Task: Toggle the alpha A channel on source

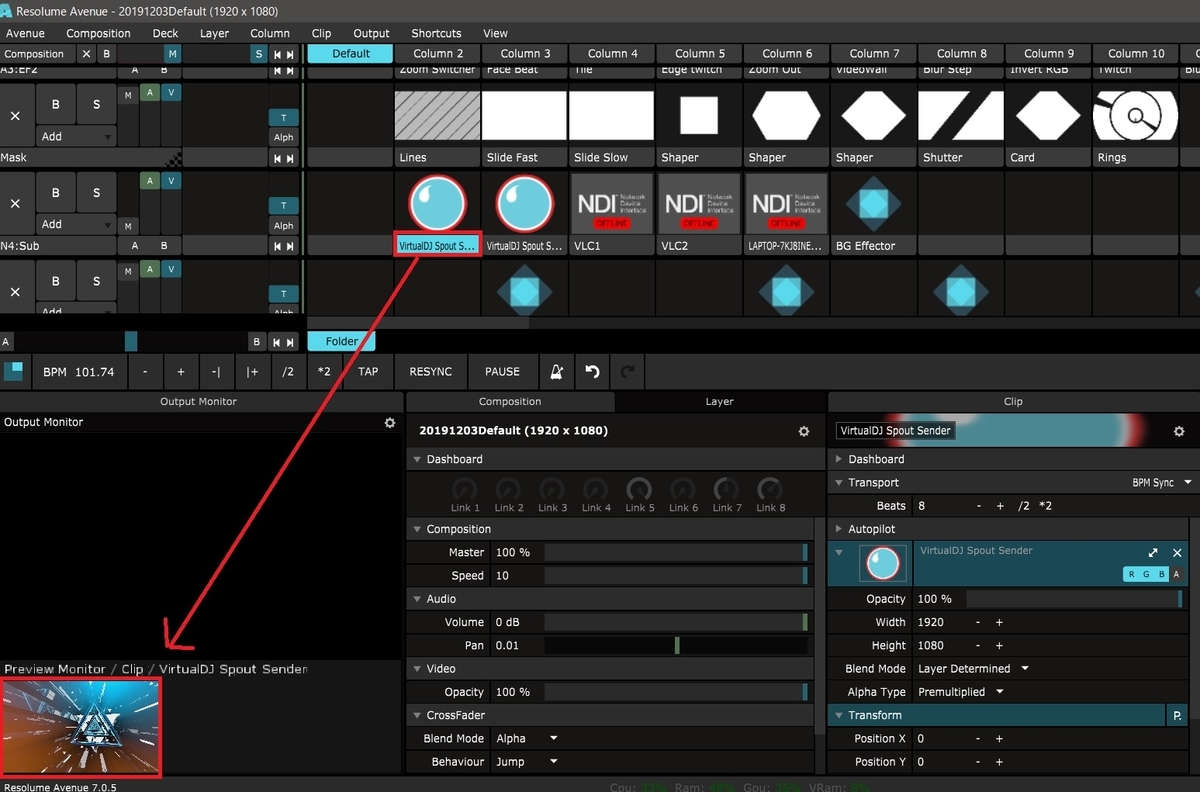Action: click(1177, 574)
